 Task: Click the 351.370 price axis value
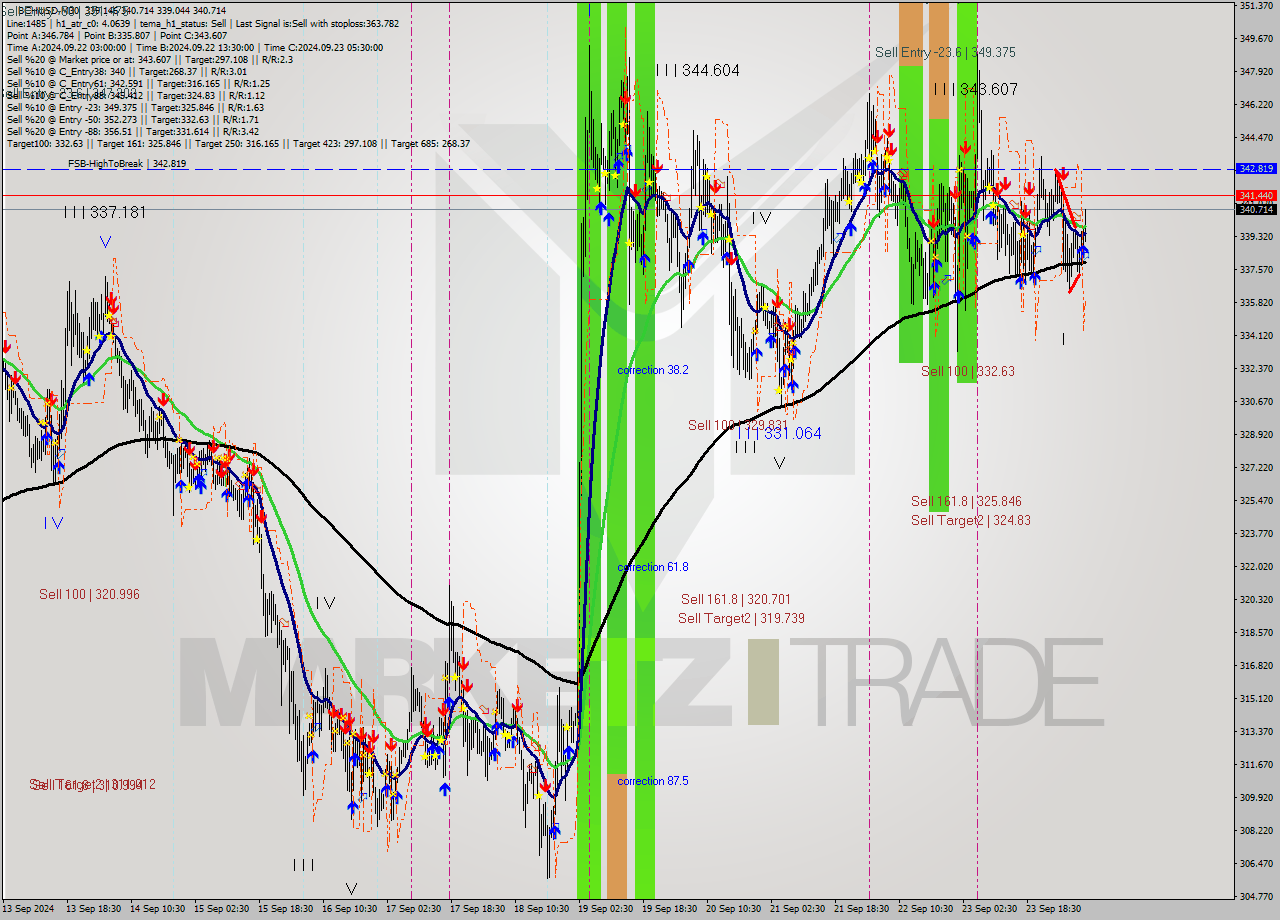(1256, 6)
